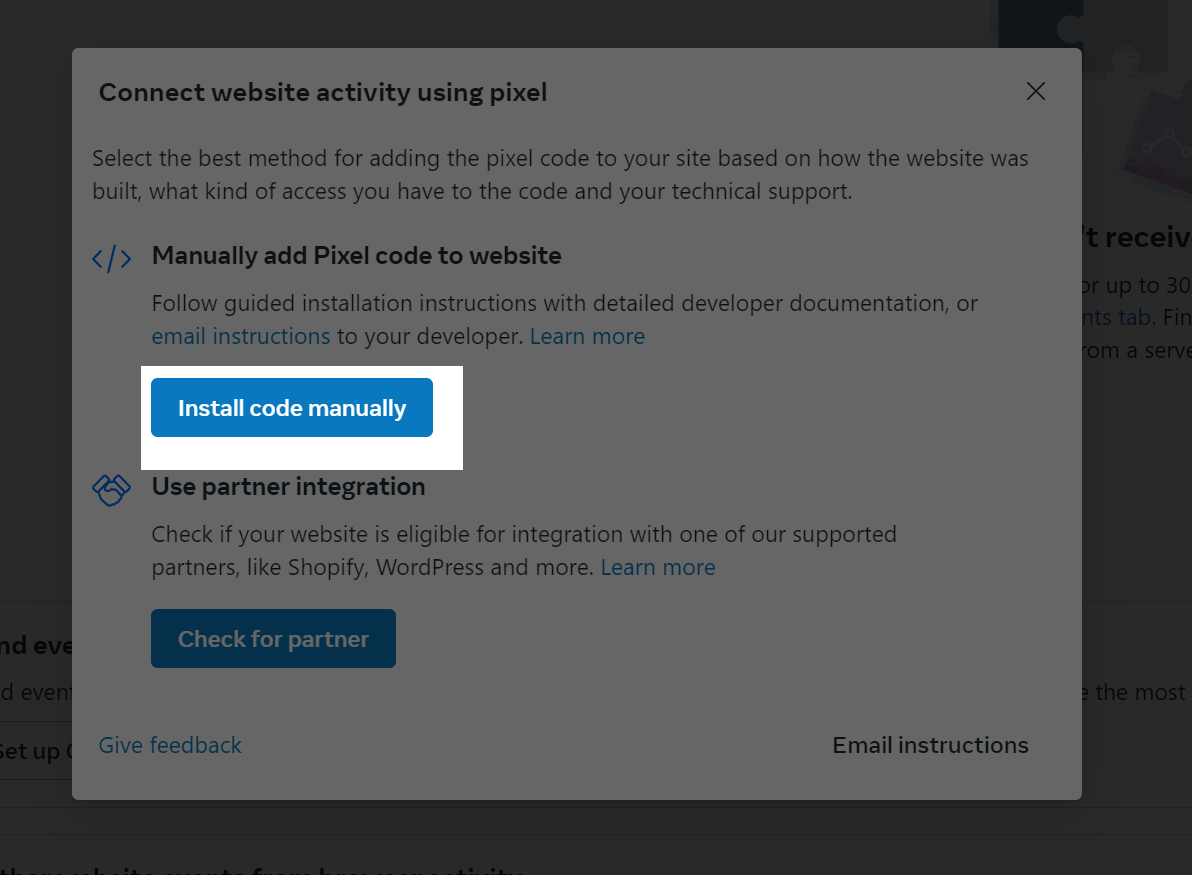Click the handshake partner integration icon
Image resolution: width=1192 pixels, height=875 pixels.
112,490
